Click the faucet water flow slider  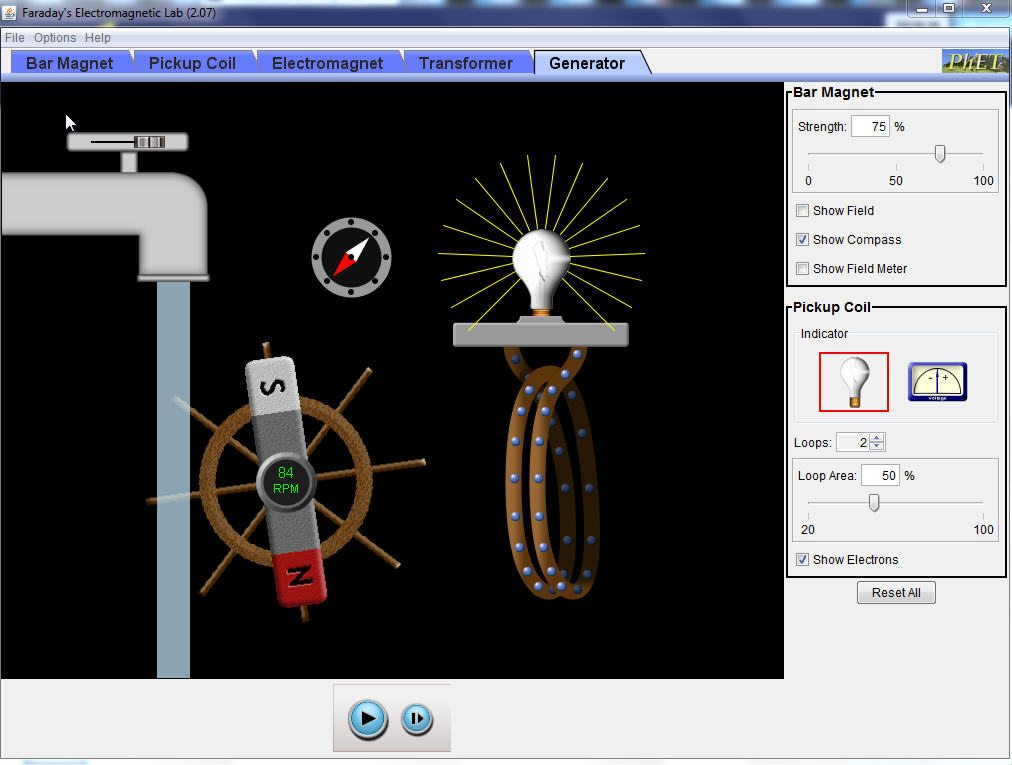click(149, 142)
